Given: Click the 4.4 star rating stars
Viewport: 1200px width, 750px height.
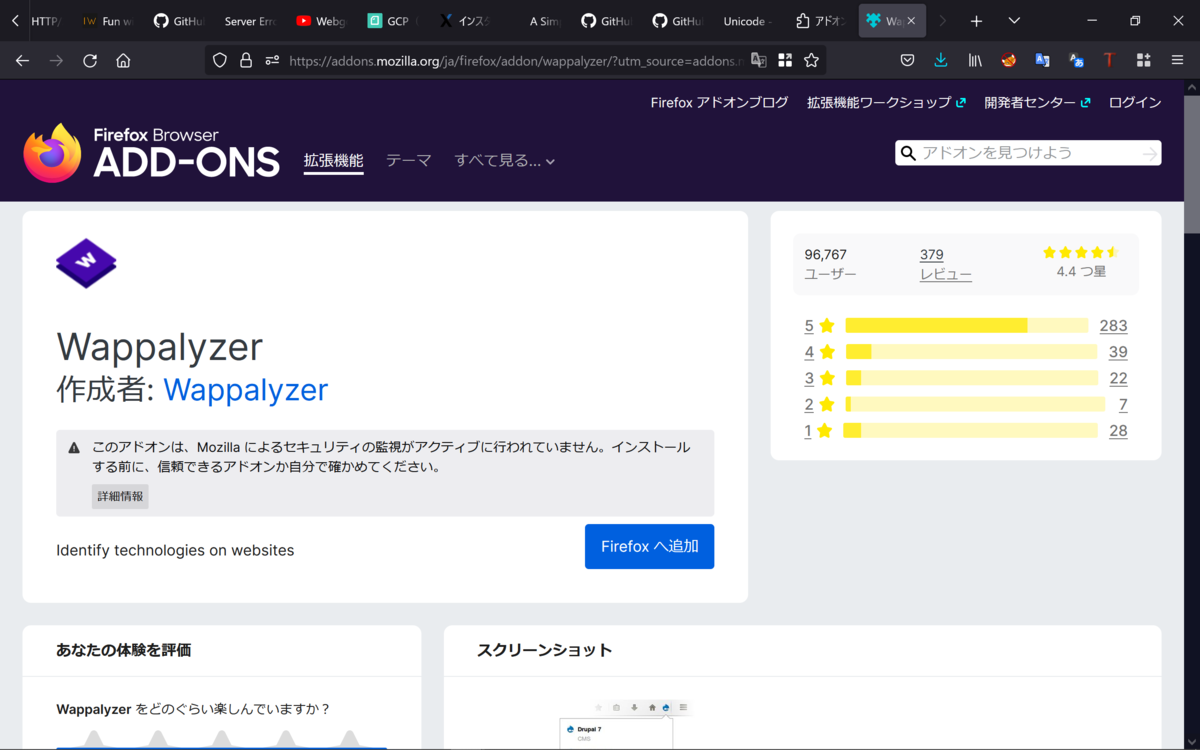Looking at the screenshot, I should 1081,253.
